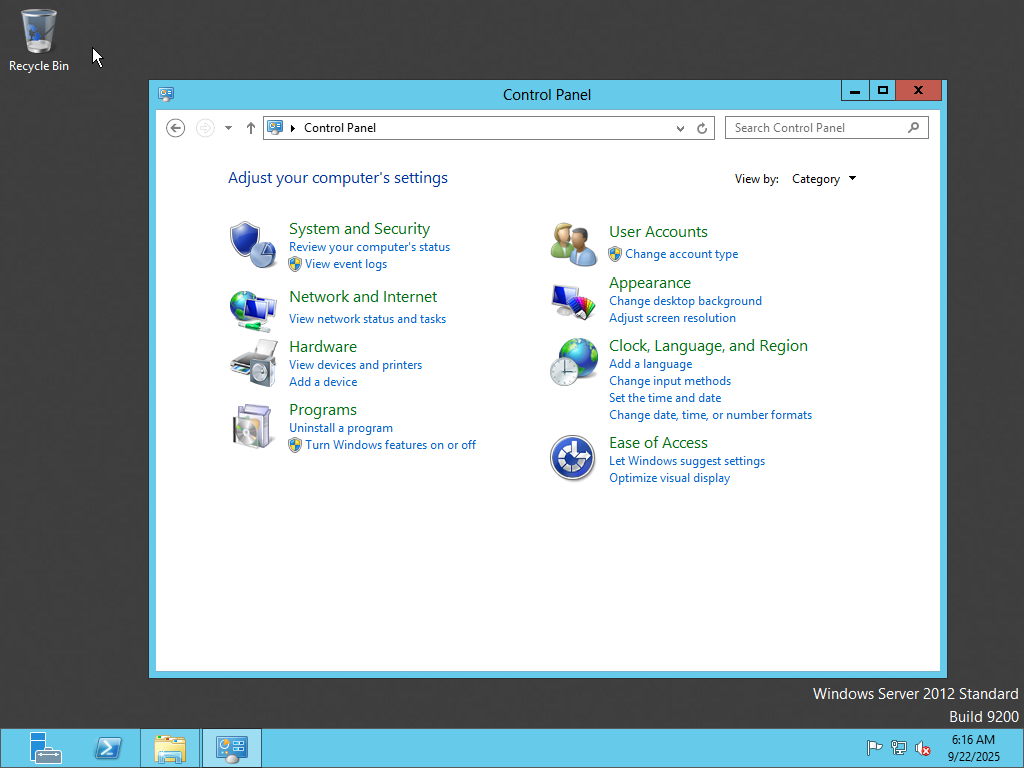The image size is (1024, 768).
Task: Open File Explorer from the taskbar
Action: pos(170,748)
